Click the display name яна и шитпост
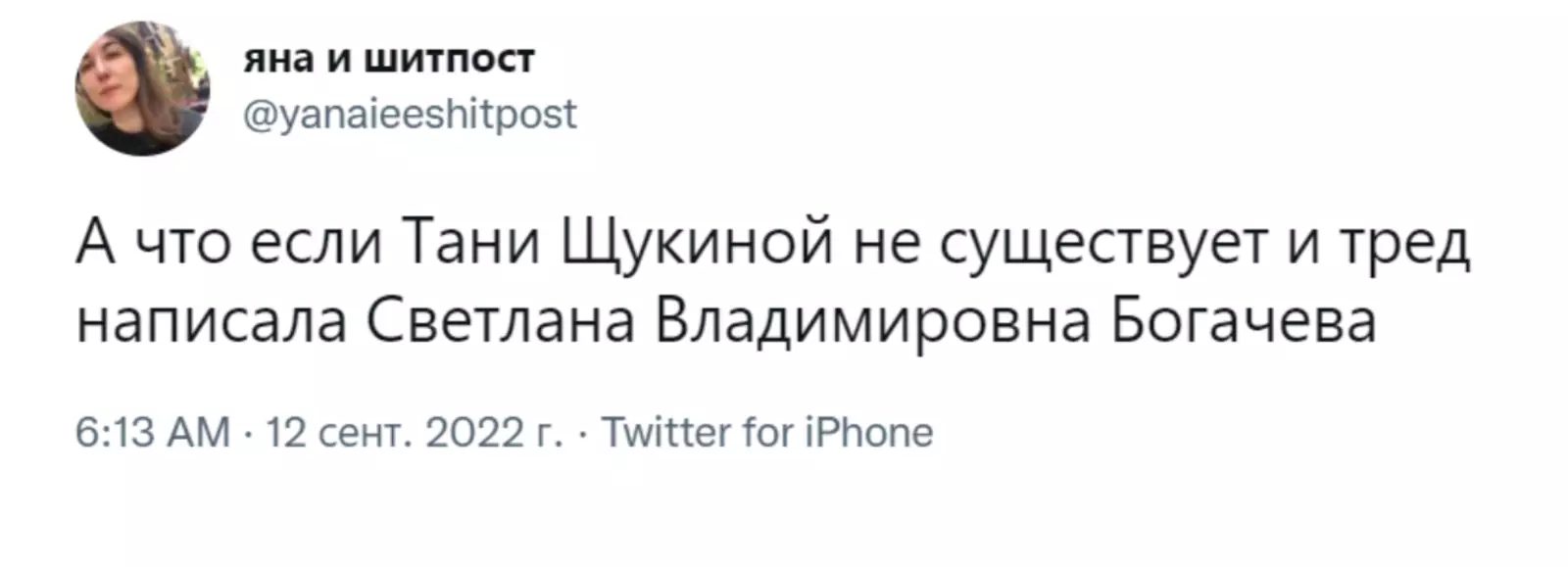The width and height of the screenshot is (1568, 567). pyautogui.click(x=388, y=60)
